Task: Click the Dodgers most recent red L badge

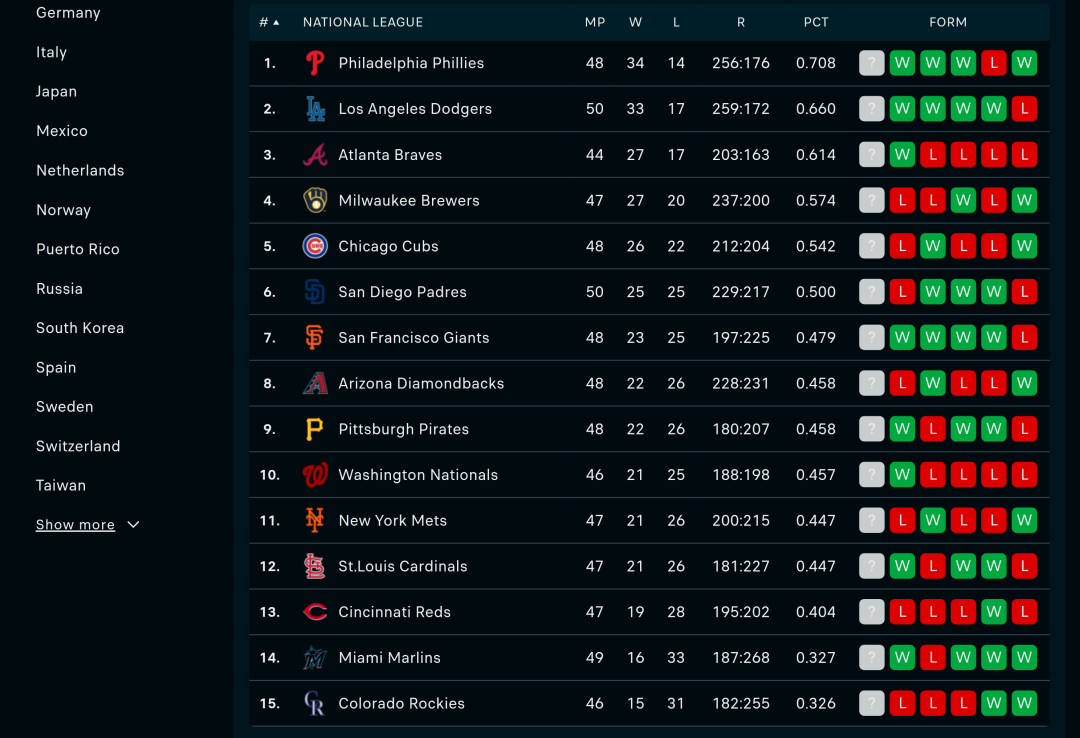Action: (x=1024, y=109)
